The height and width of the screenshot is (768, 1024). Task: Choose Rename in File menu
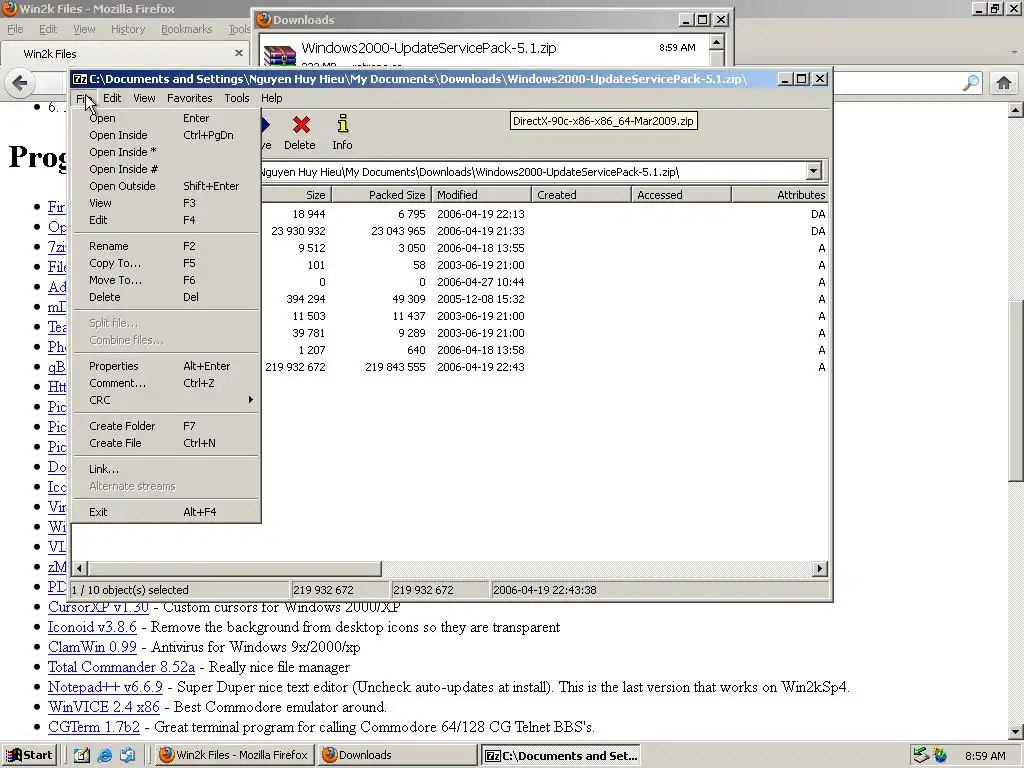166,246
